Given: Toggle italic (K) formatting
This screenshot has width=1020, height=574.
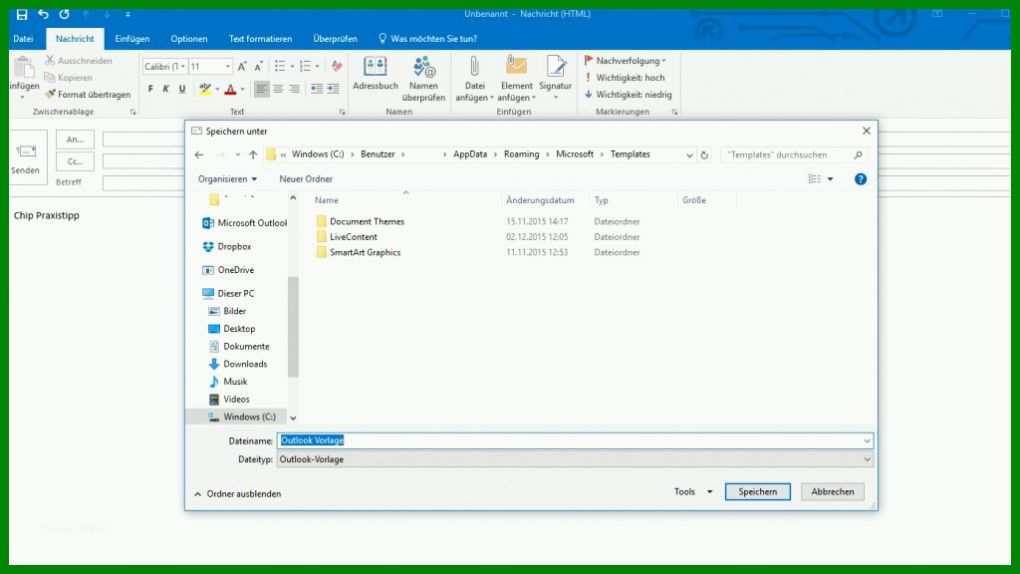Looking at the screenshot, I should [x=166, y=89].
